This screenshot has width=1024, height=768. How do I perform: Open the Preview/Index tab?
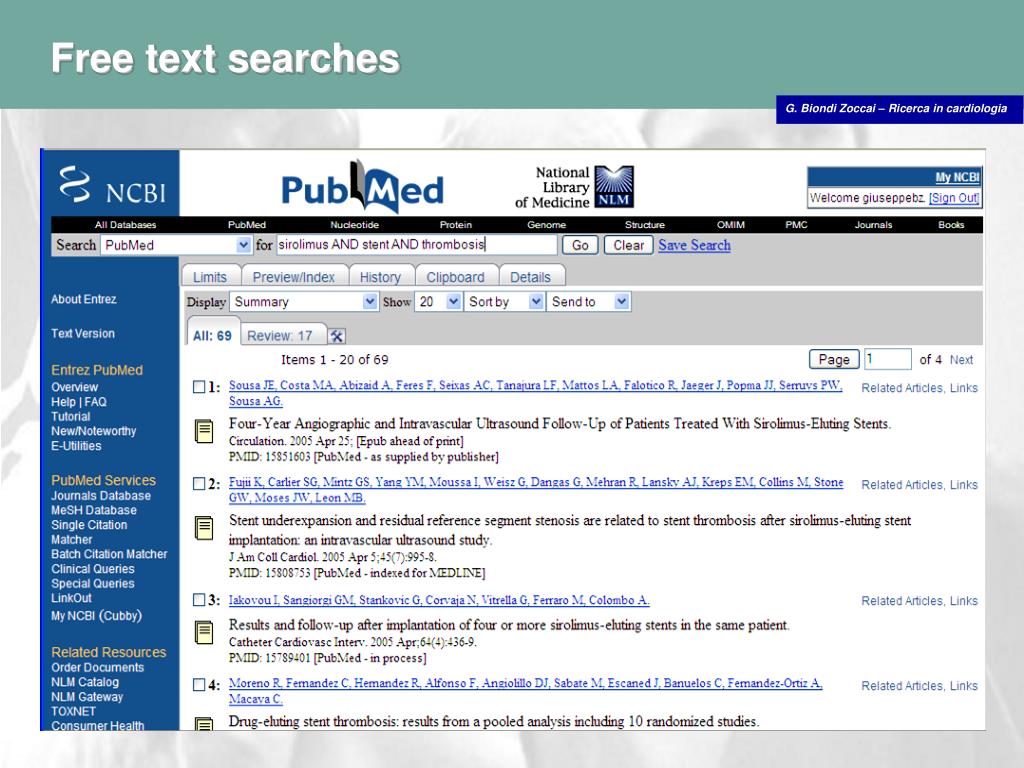click(x=294, y=277)
